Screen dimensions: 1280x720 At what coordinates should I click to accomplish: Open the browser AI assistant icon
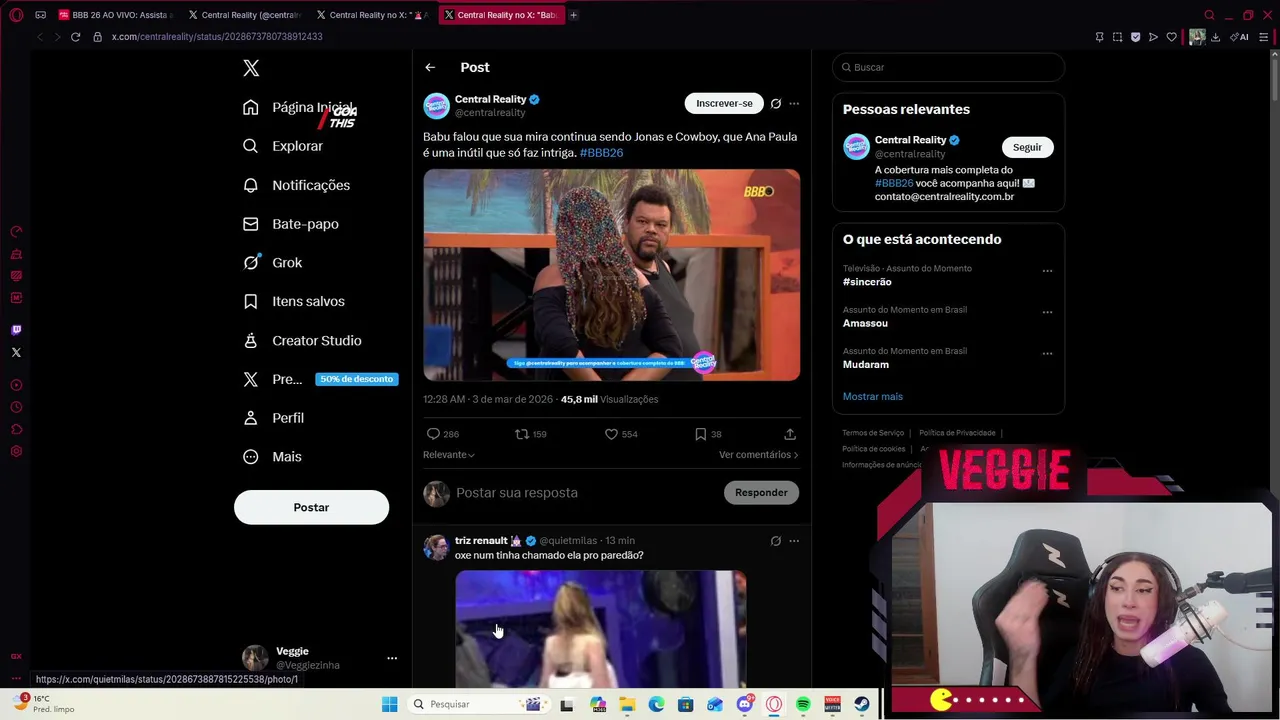pos(1240,37)
